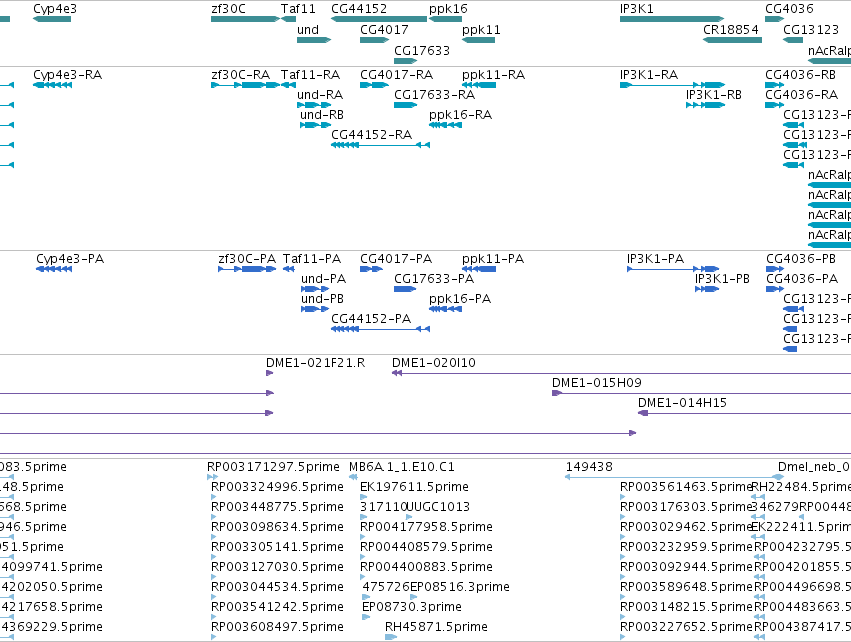The image size is (851, 642).
Task: Select the IP3K1 gene bar
Action: (x=672, y=19)
